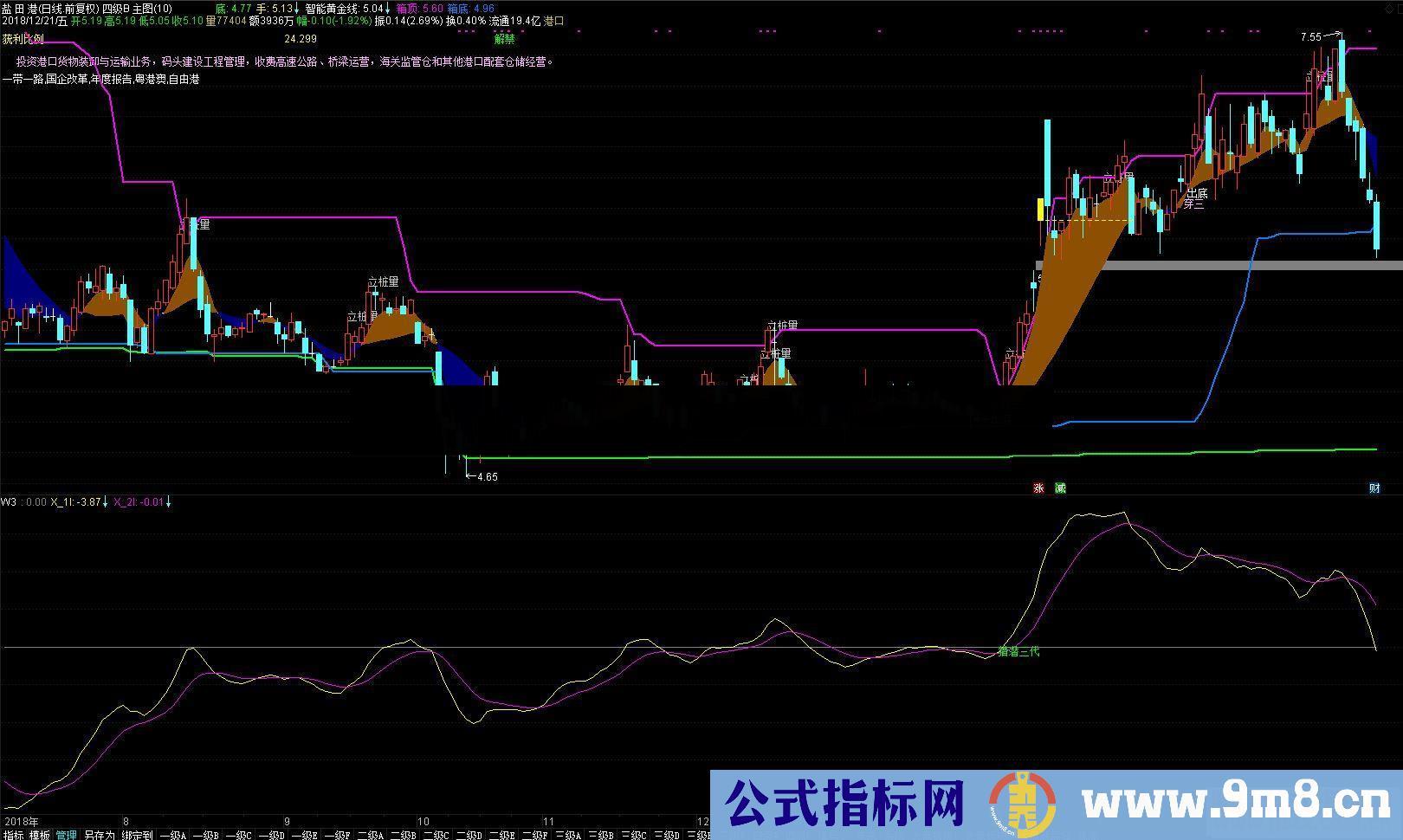The width and height of the screenshot is (1403, 840).
Task: Switch to the 指标 tab
Action: (x=11, y=834)
